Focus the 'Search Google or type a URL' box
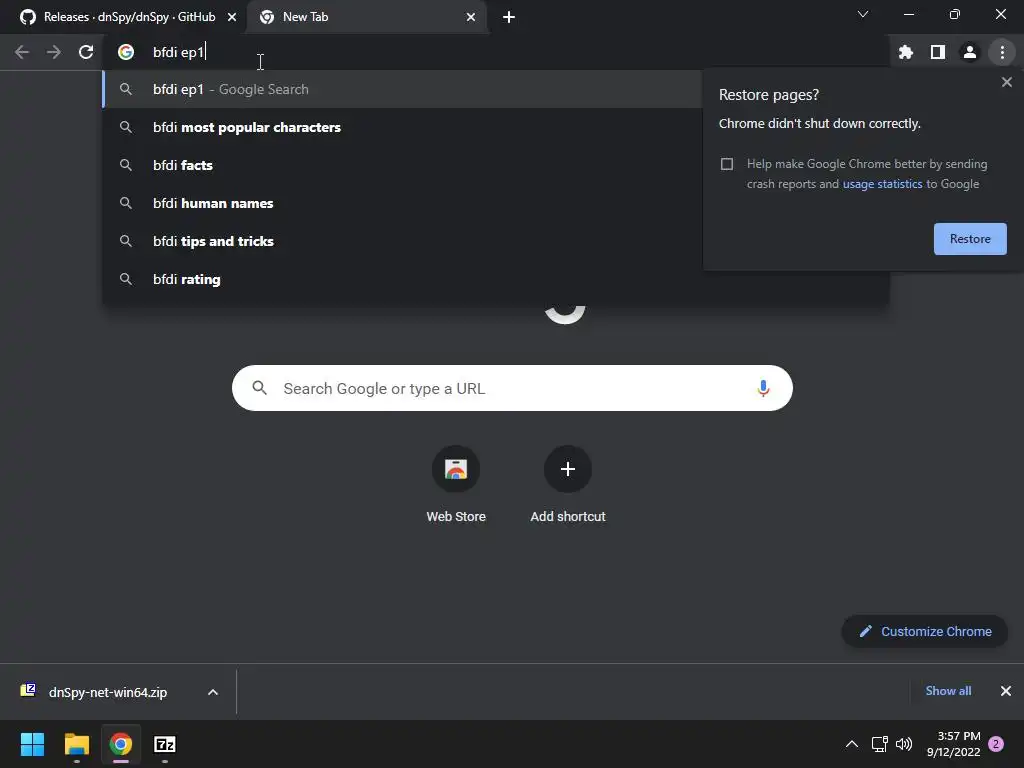 (x=512, y=389)
